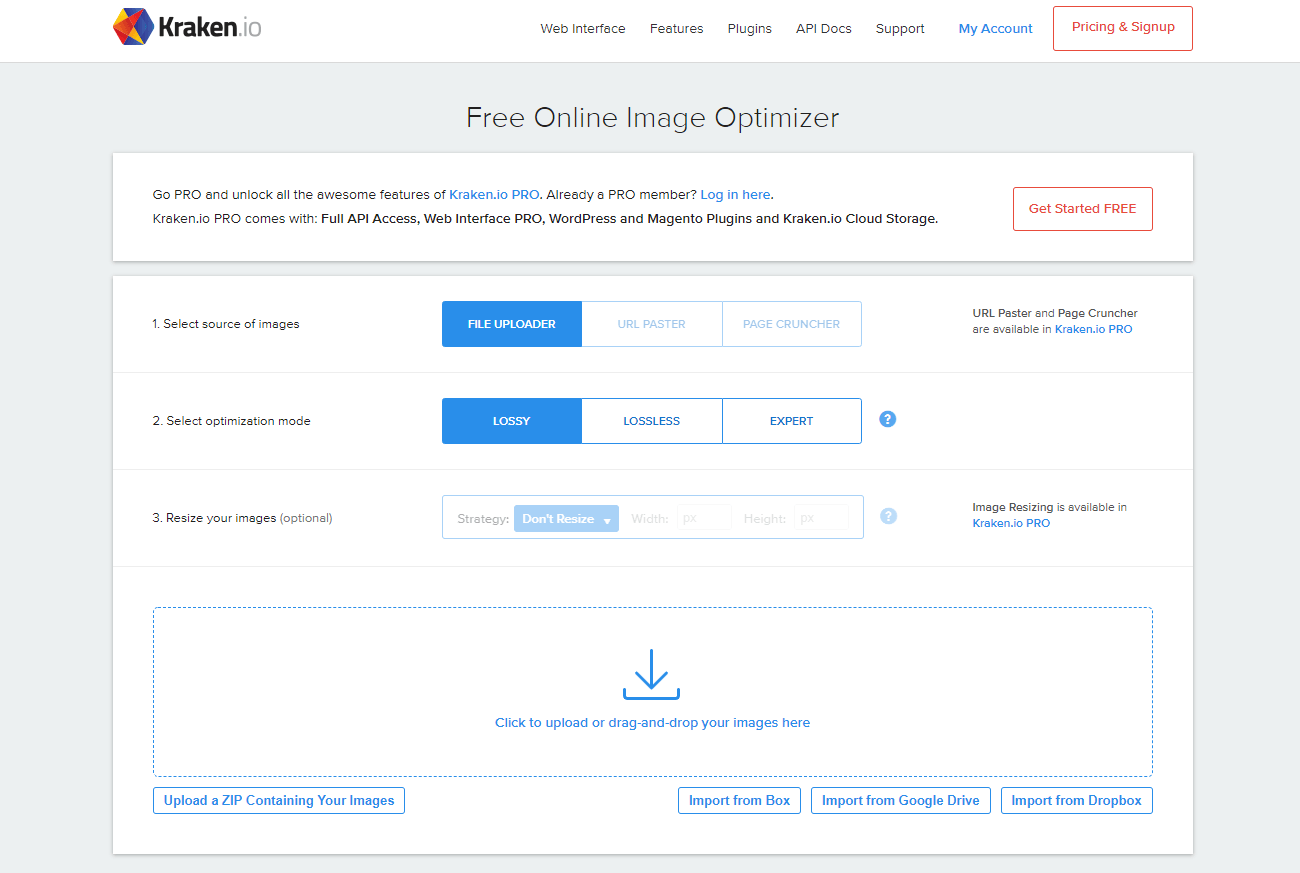Open the Plugins menu item
1300x873 pixels.
pyautogui.click(x=750, y=29)
